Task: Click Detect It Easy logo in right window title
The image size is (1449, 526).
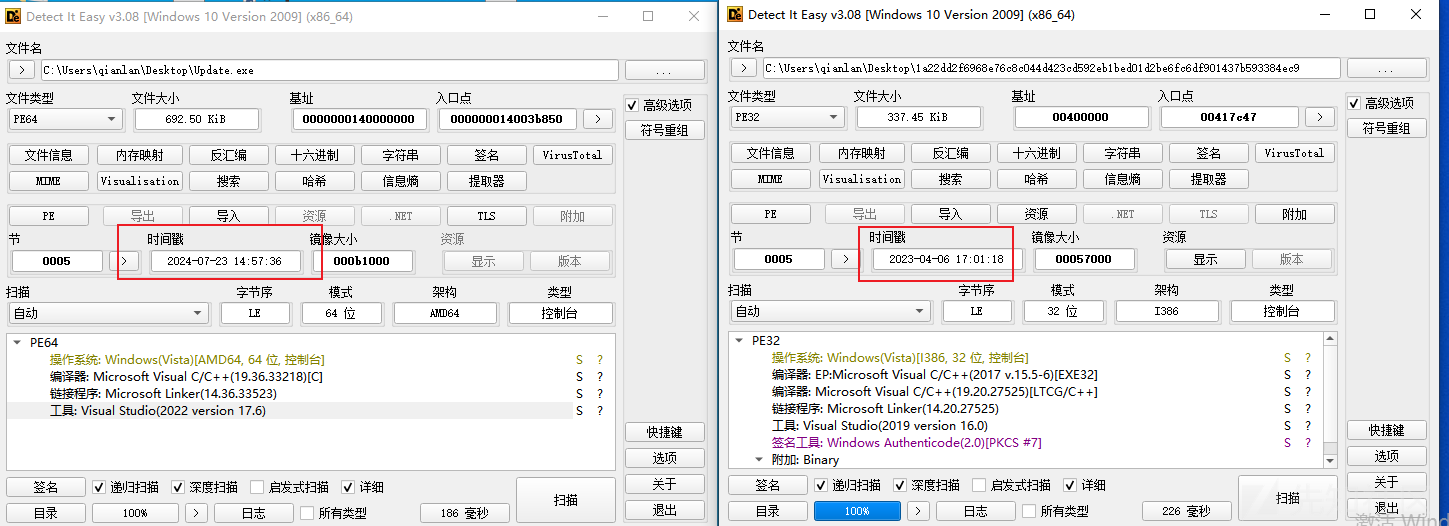Action: coord(735,15)
